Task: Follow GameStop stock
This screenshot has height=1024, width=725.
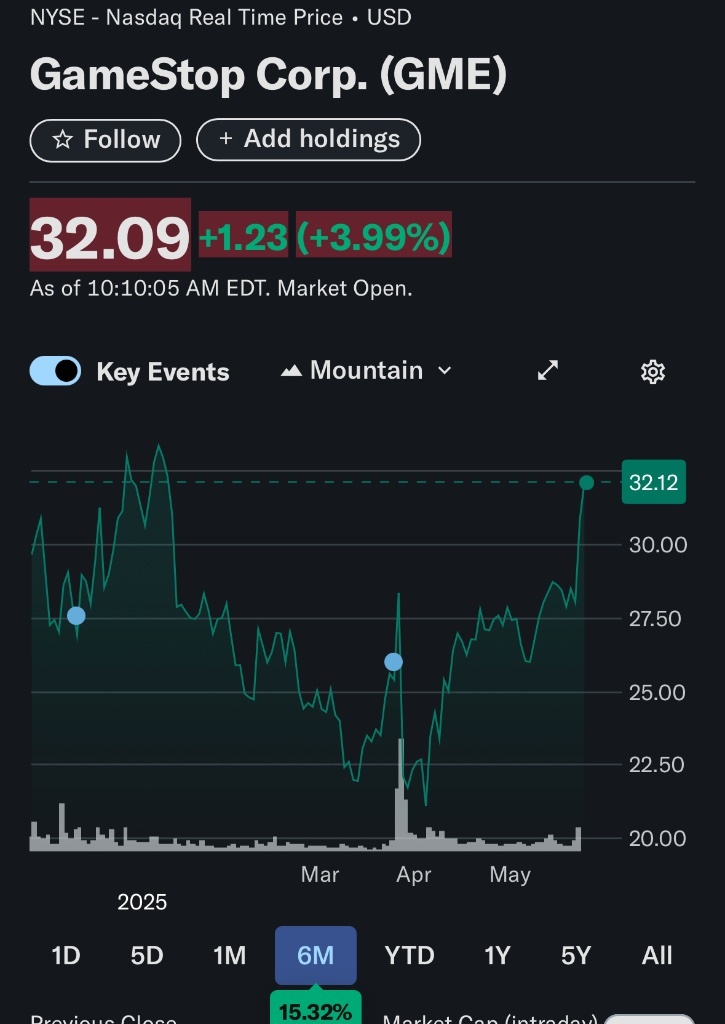Action: [105, 140]
